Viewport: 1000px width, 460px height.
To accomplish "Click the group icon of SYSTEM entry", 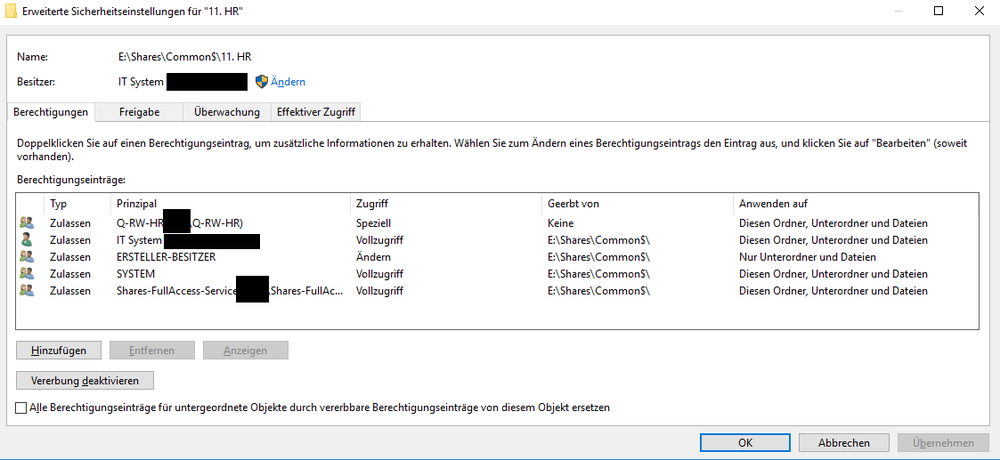I will (x=27, y=274).
